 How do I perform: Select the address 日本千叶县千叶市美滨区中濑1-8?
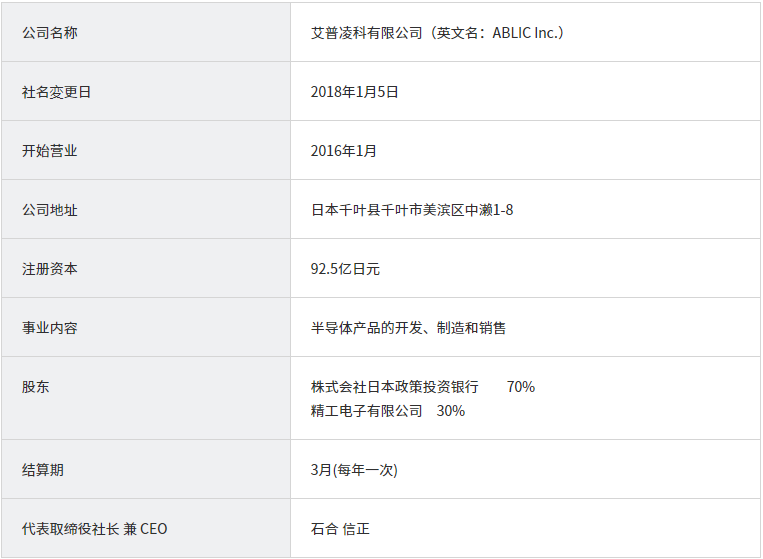point(412,210)
